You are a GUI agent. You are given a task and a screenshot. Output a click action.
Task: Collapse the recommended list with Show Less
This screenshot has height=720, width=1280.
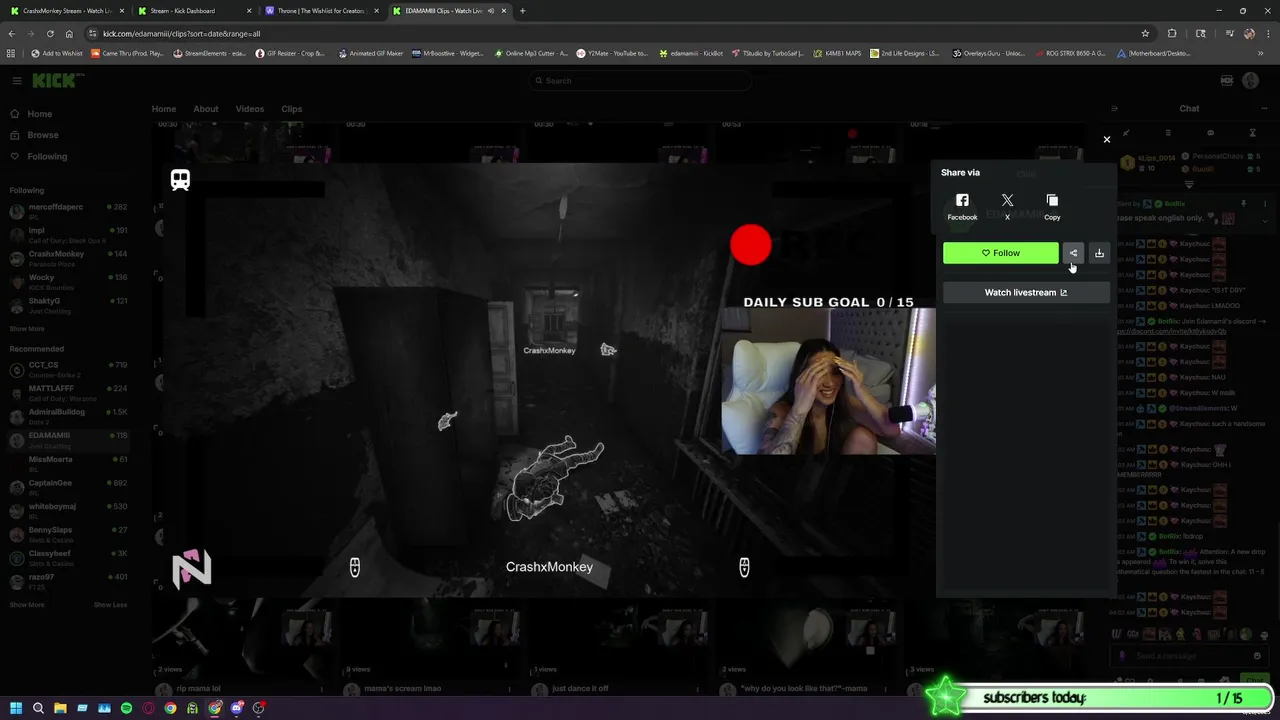[110, 605]
